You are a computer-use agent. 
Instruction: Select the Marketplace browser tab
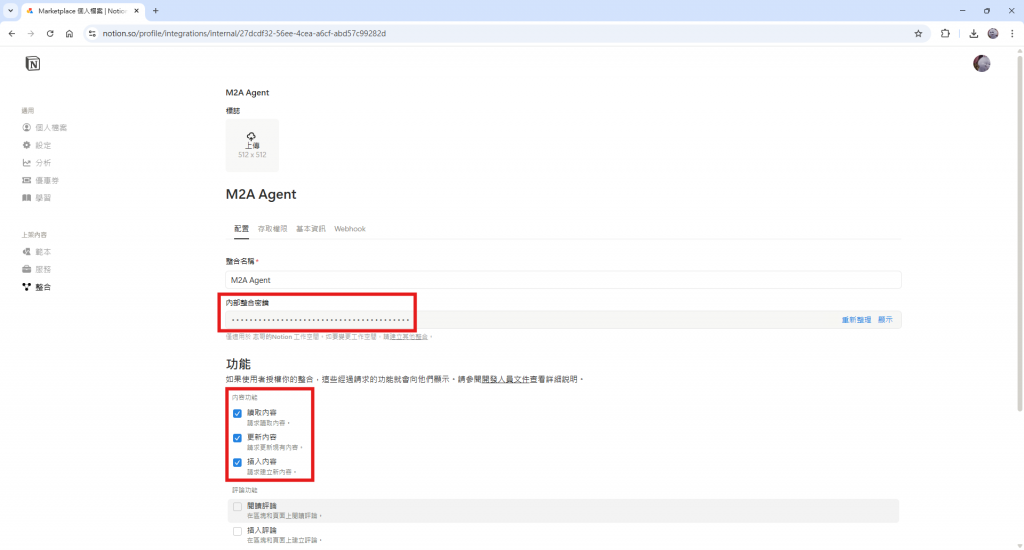pyautogui.click(x=82, y=11)
